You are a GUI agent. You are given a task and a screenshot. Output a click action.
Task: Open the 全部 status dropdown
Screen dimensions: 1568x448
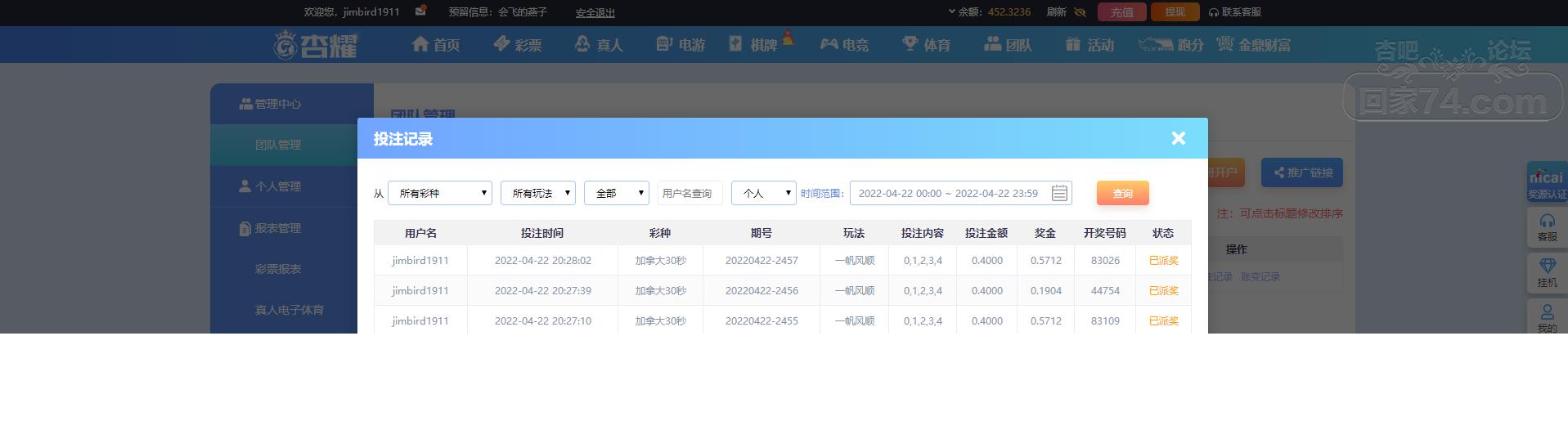click(x=617, y=193)
